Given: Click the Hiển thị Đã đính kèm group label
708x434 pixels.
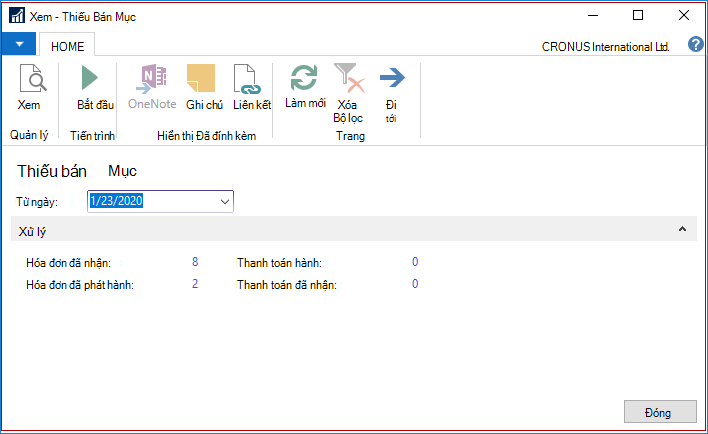Looking at the screenshot, I should (206, 136).
